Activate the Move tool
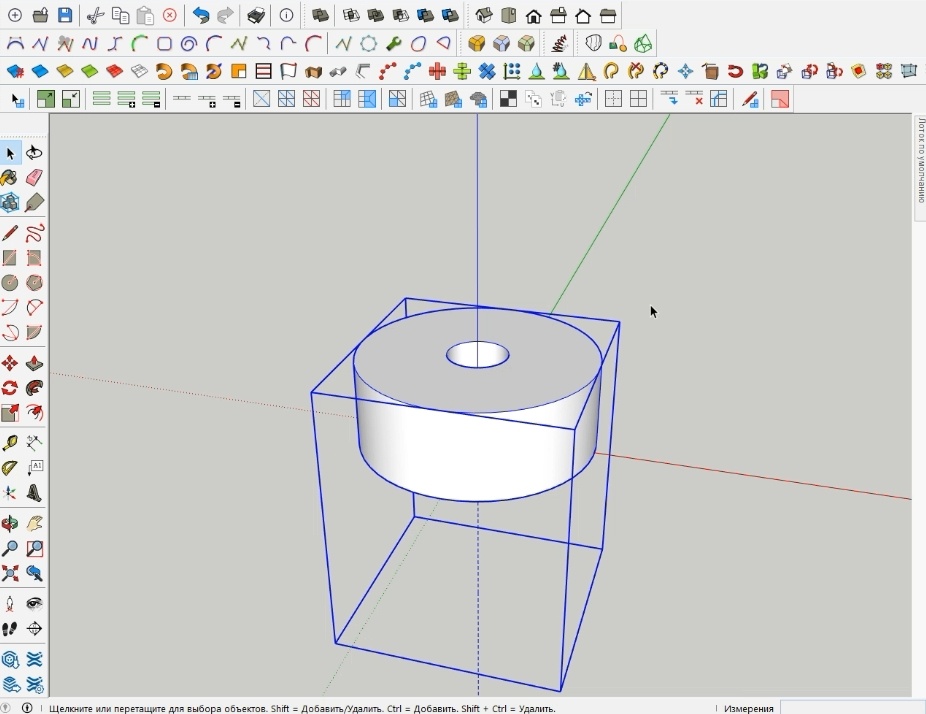This screenshot has height=714, width=926. click(10, 363)
